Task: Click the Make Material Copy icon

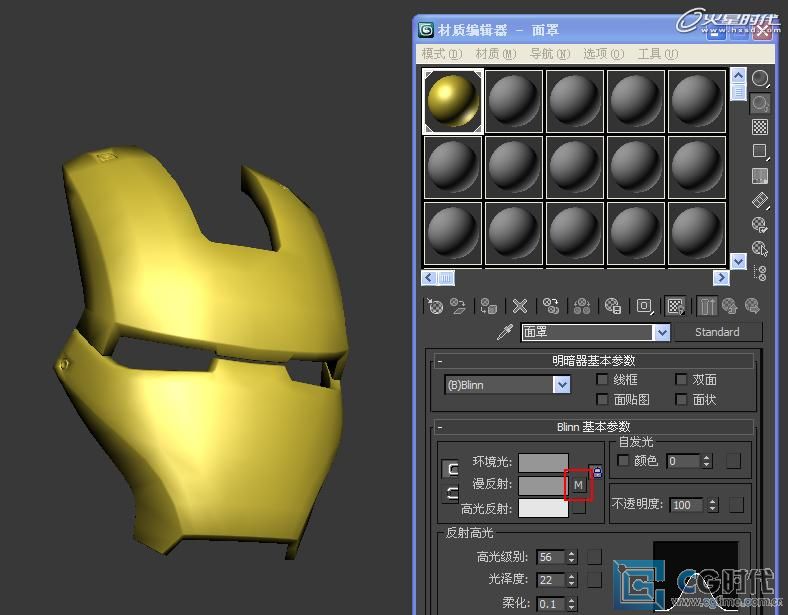Action: 551,306
